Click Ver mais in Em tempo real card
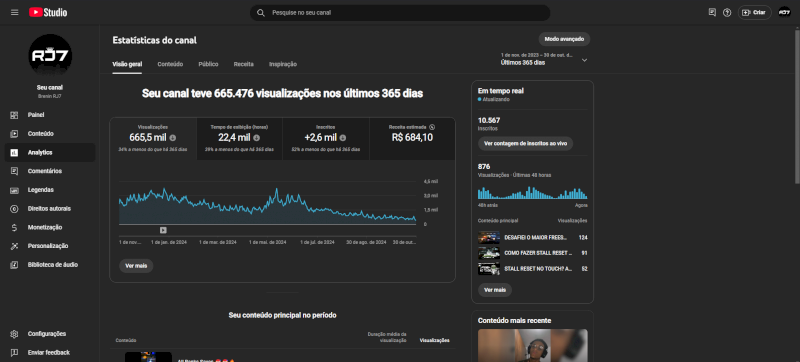Image resolution: width=800 pixels, height=362 pixels. [495, 290]
